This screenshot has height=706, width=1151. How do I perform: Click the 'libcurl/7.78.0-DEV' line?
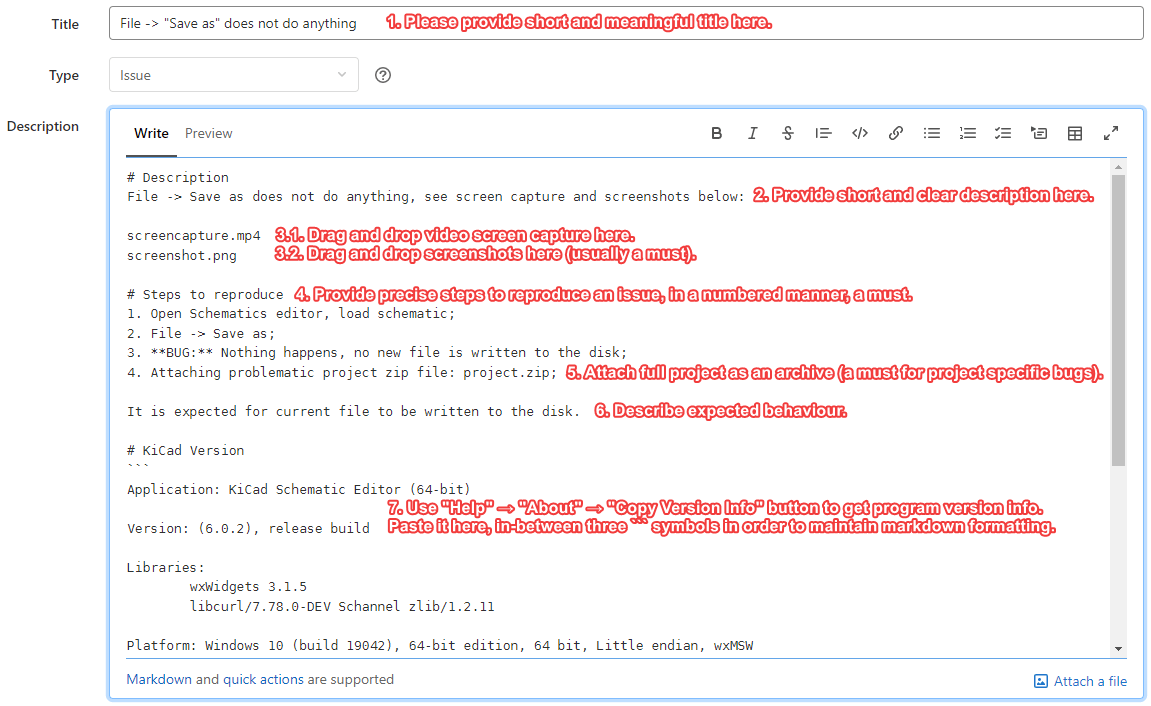pos(342,607)
